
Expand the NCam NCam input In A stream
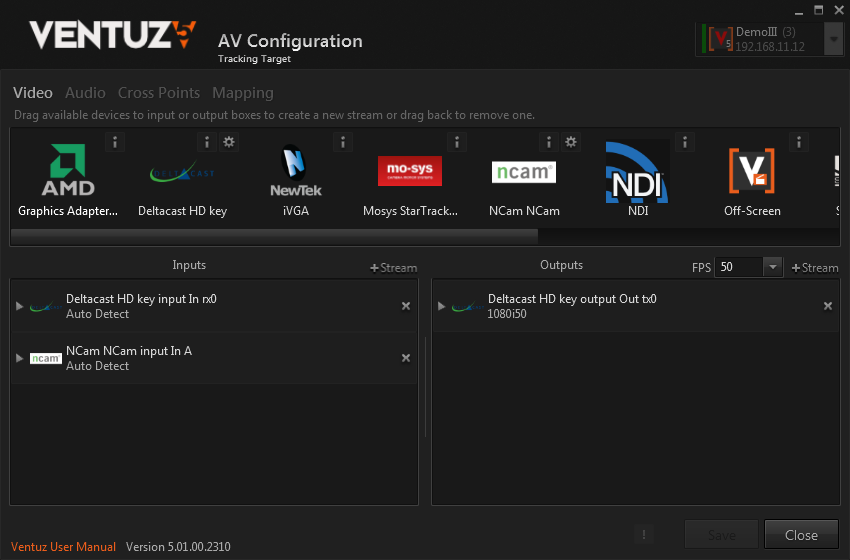(19, 358)
